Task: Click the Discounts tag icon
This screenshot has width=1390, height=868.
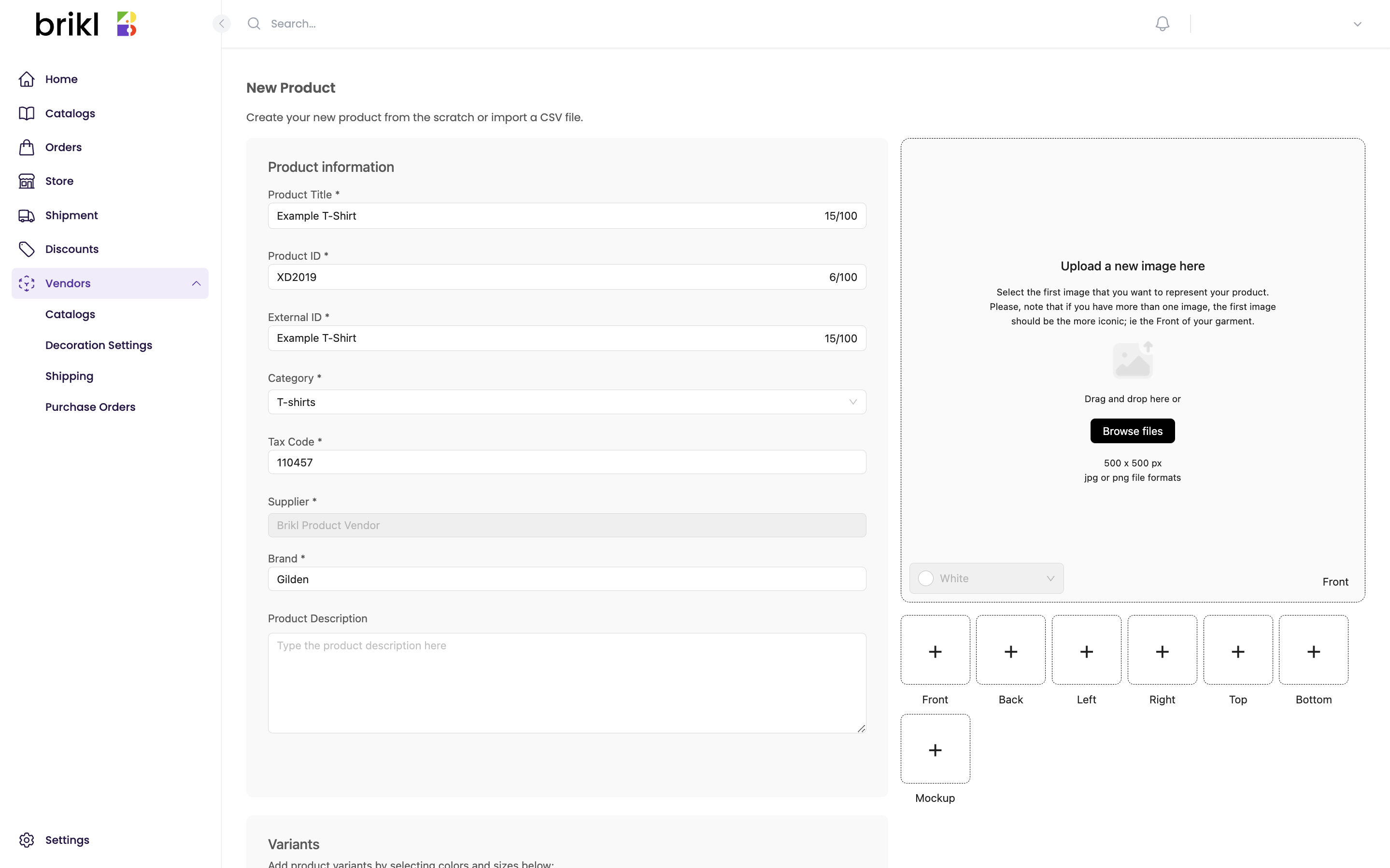Action: [27, 249]
